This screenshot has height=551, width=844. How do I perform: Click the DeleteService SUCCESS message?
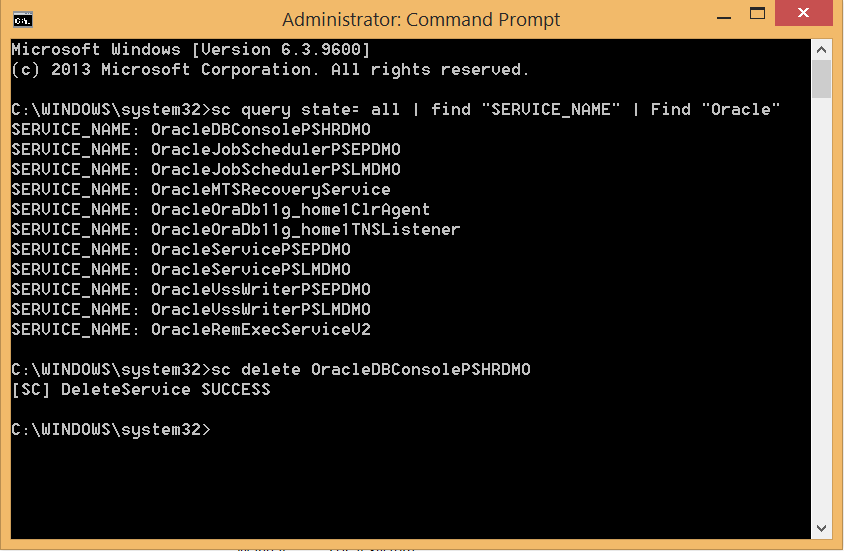141,390
